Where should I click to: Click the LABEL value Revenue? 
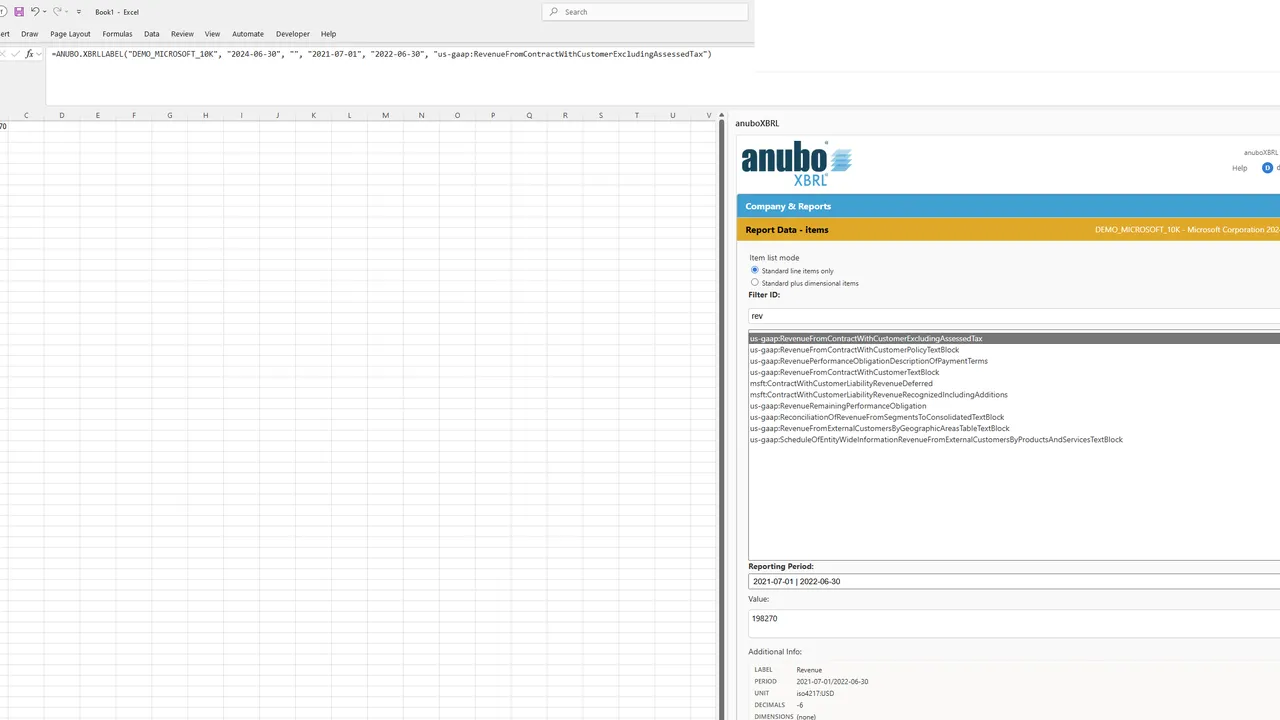(x=809, y=670)
